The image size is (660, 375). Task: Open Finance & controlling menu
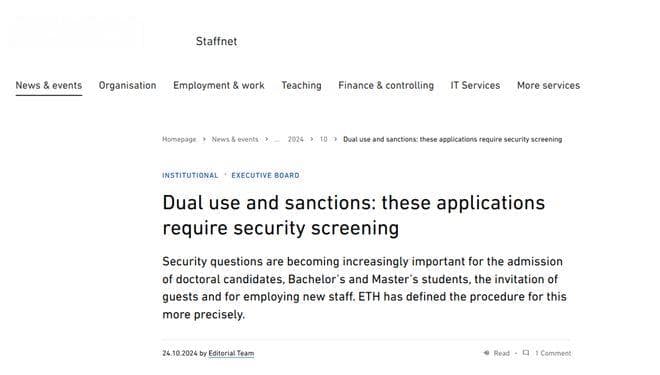point(386,85)
